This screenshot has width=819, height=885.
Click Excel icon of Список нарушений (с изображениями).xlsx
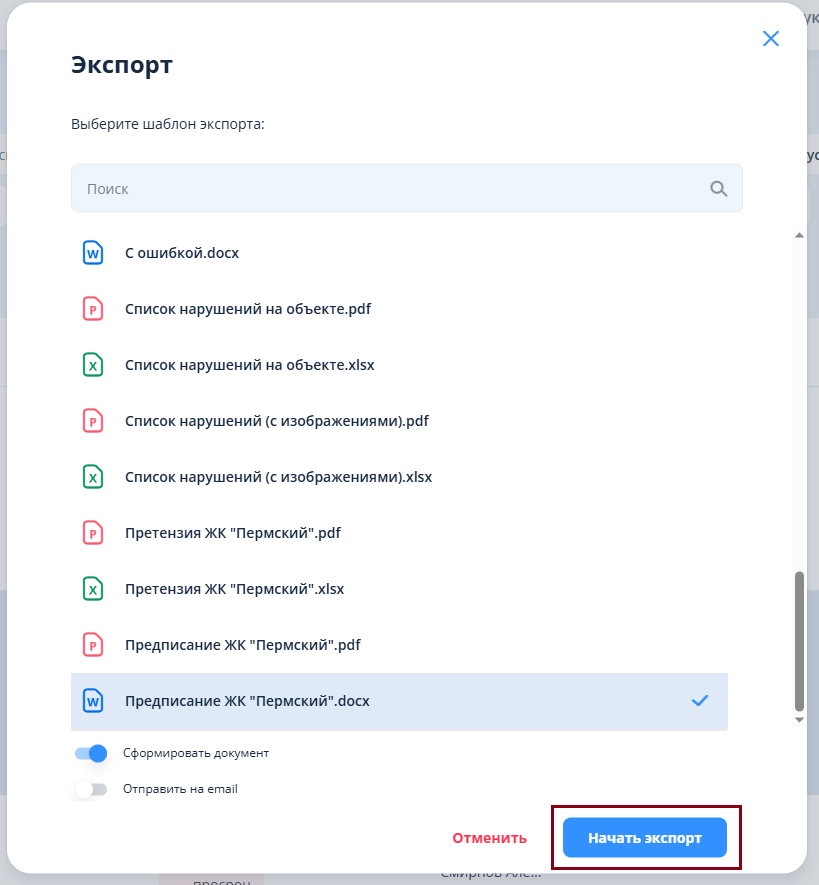(x=93, y=477)
